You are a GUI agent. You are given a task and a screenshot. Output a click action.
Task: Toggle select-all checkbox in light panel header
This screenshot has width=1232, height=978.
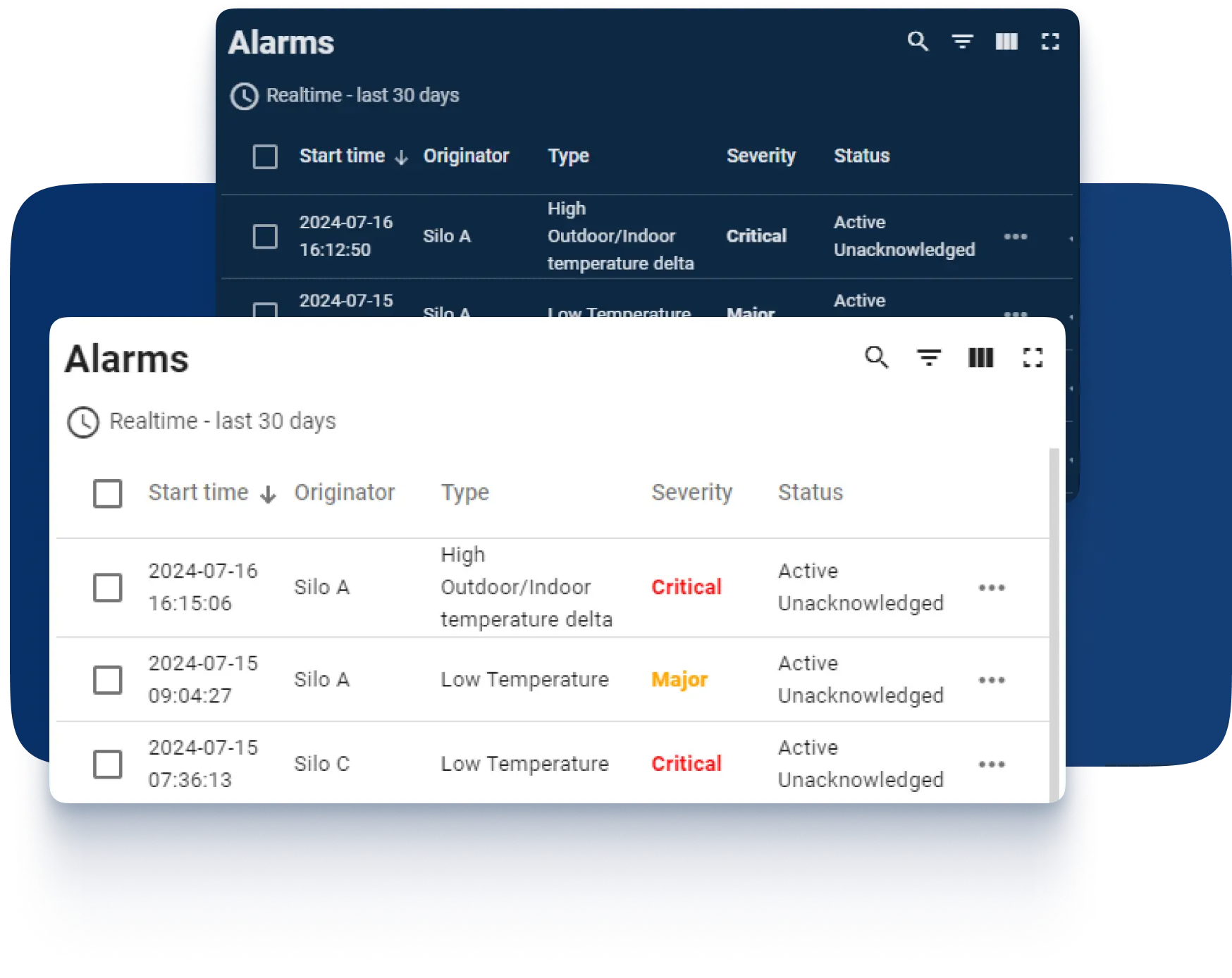click(x=108, y=493)
